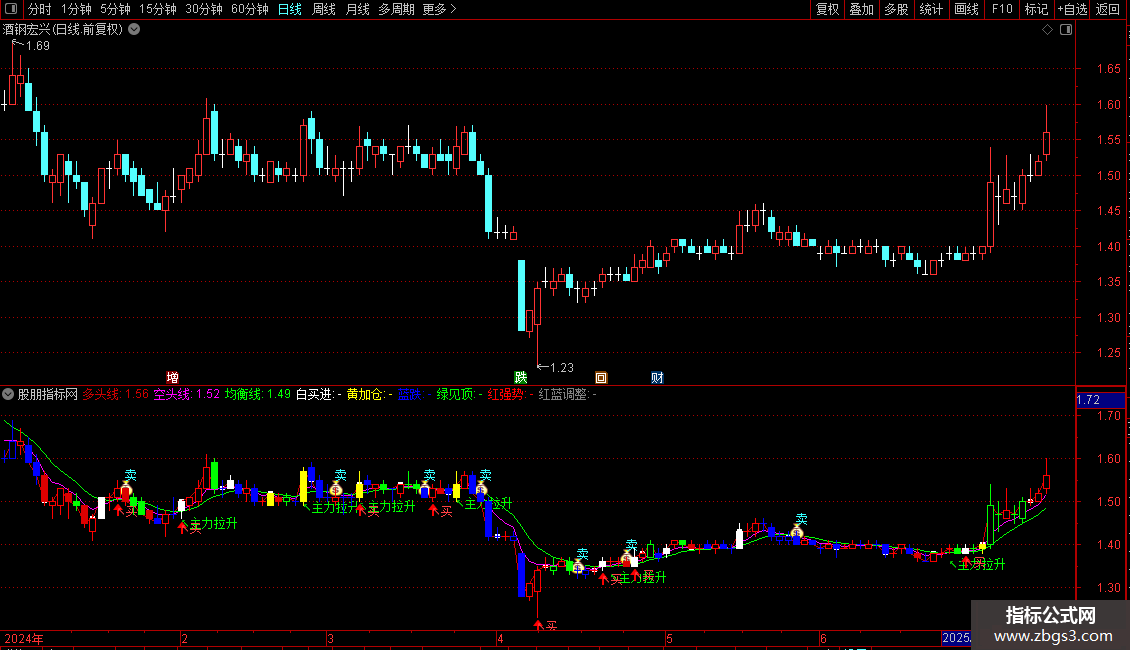Click the 叠加 overlay button
Image resolution: width=1130 pixels, height=650 pixels.
(x=861, y=9)
